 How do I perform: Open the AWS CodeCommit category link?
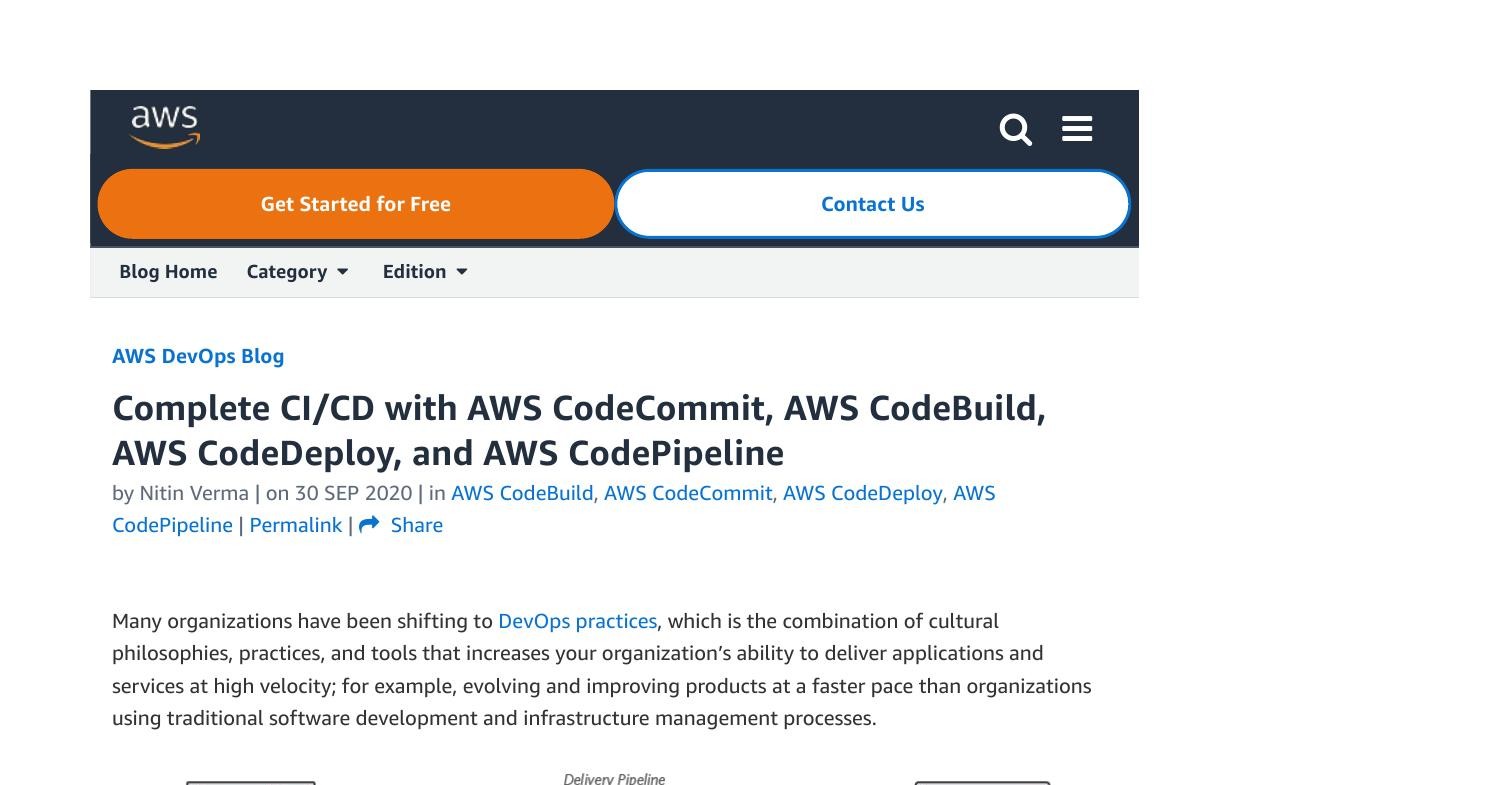[x=687, y=493]
